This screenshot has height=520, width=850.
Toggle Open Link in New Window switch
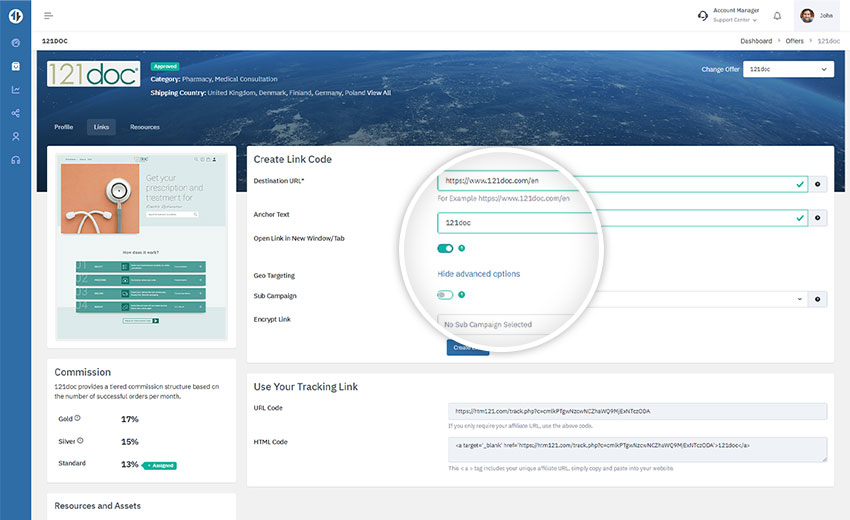(445, 248)
